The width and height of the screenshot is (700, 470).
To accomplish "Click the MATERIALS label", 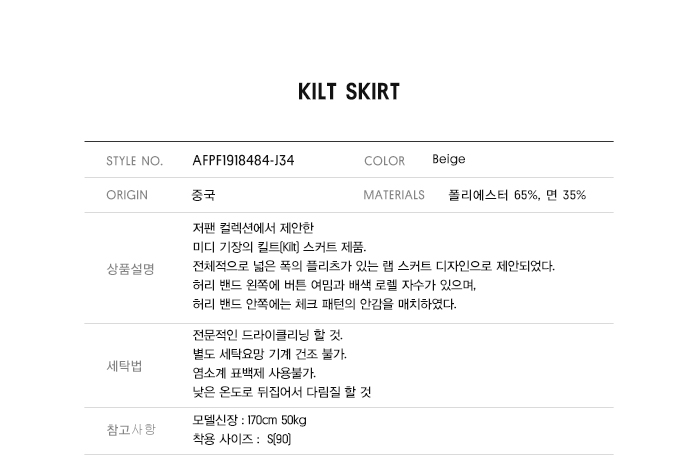I will (x=394, y=195).
